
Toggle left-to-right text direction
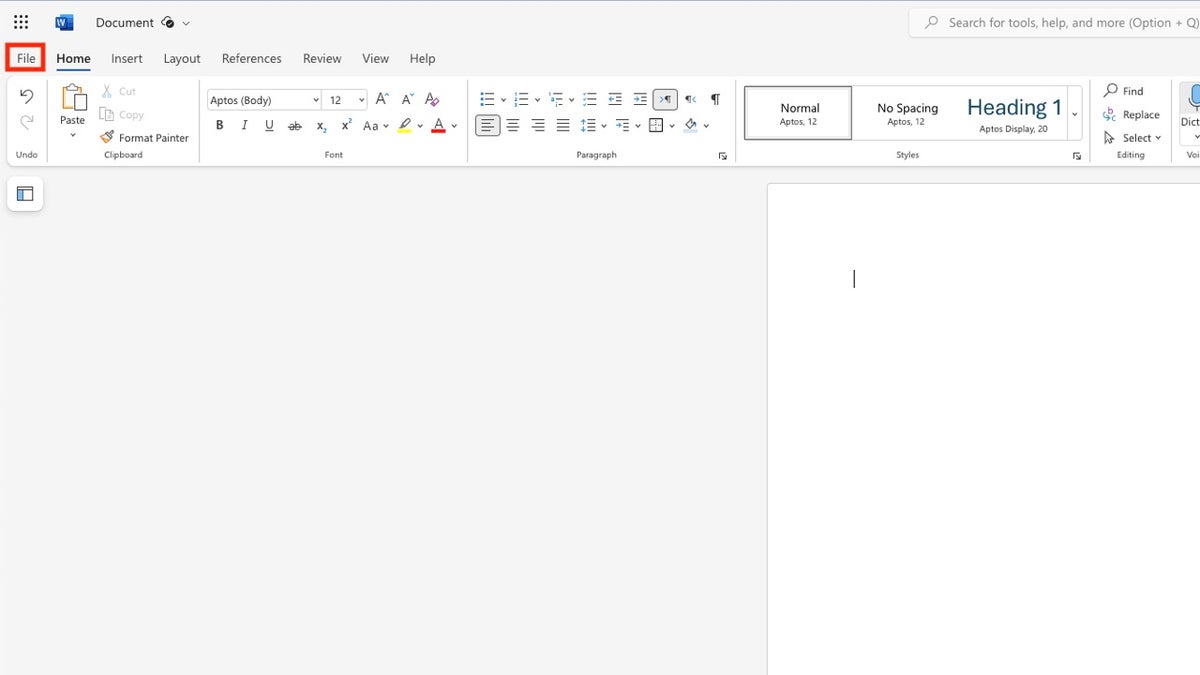pos(665,99)
